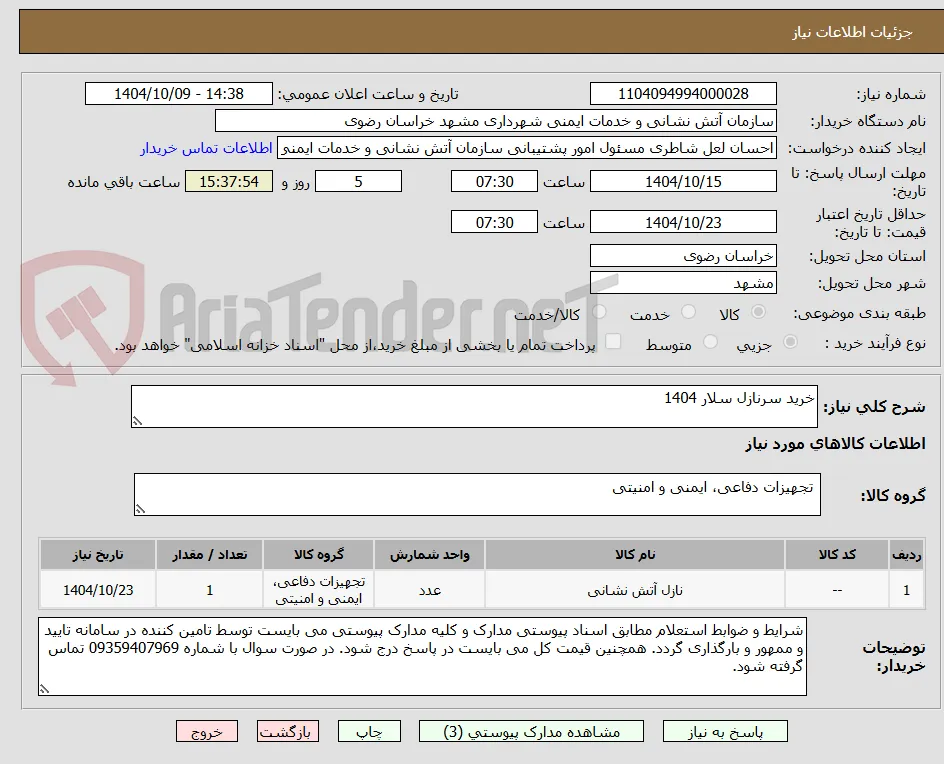Click the resize handle of توضیحات خریدار box
This screenshot has width=944, height=764.
point(44,689)
